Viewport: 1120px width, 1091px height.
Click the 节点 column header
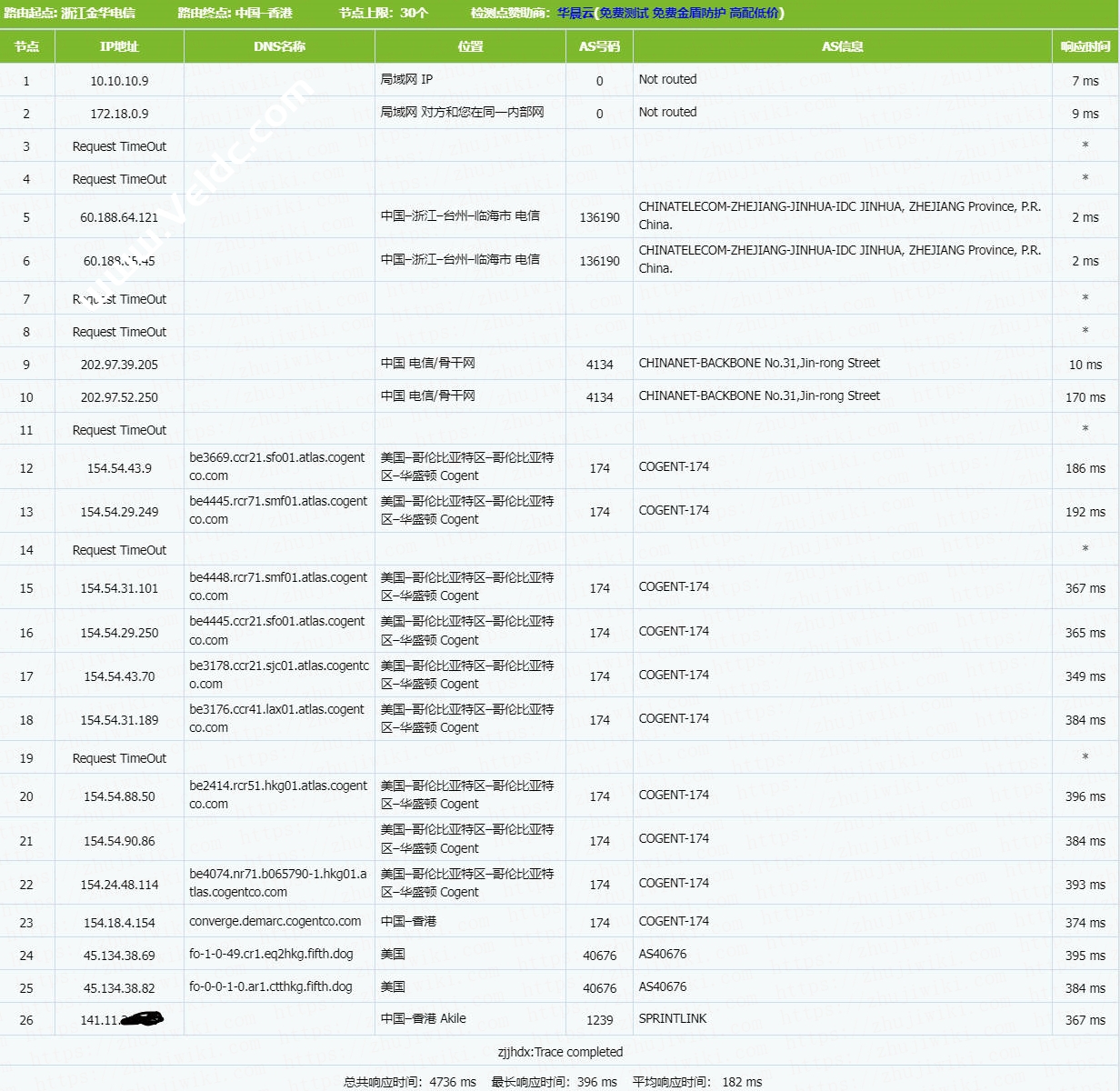tap(26, 46)
